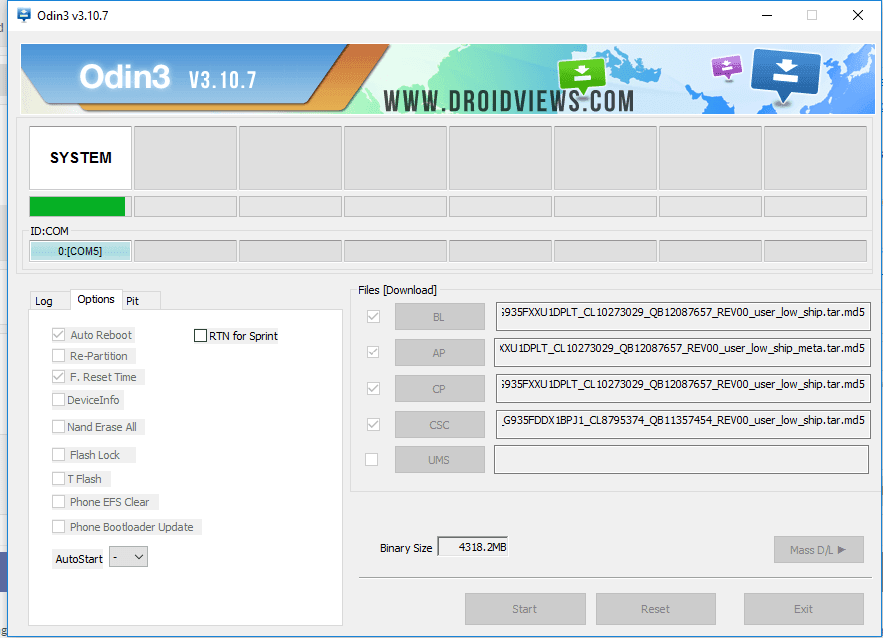Click the CSC file button
The height and width of the screenshot is (638, 883).
[439, 425]
